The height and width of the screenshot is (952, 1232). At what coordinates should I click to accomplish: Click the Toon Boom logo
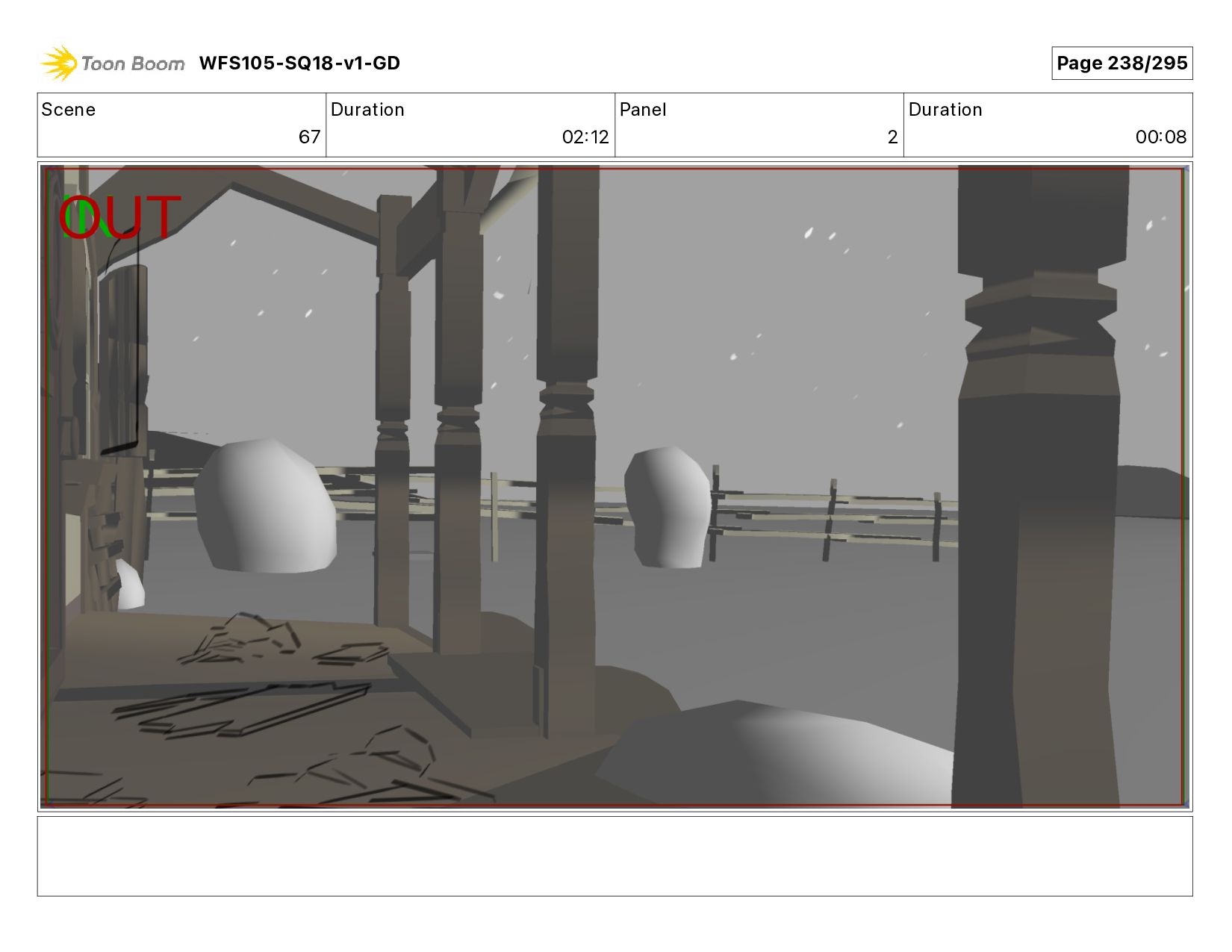[x=112, y=63]
